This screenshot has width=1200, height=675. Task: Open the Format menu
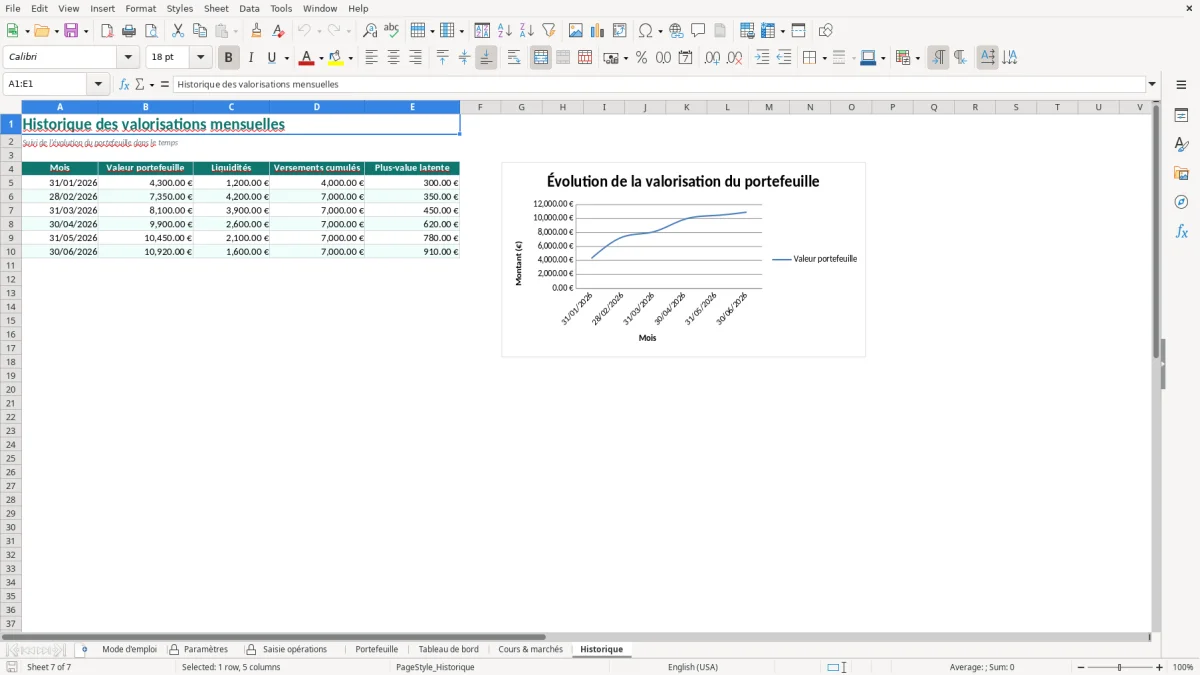[141, 8]
